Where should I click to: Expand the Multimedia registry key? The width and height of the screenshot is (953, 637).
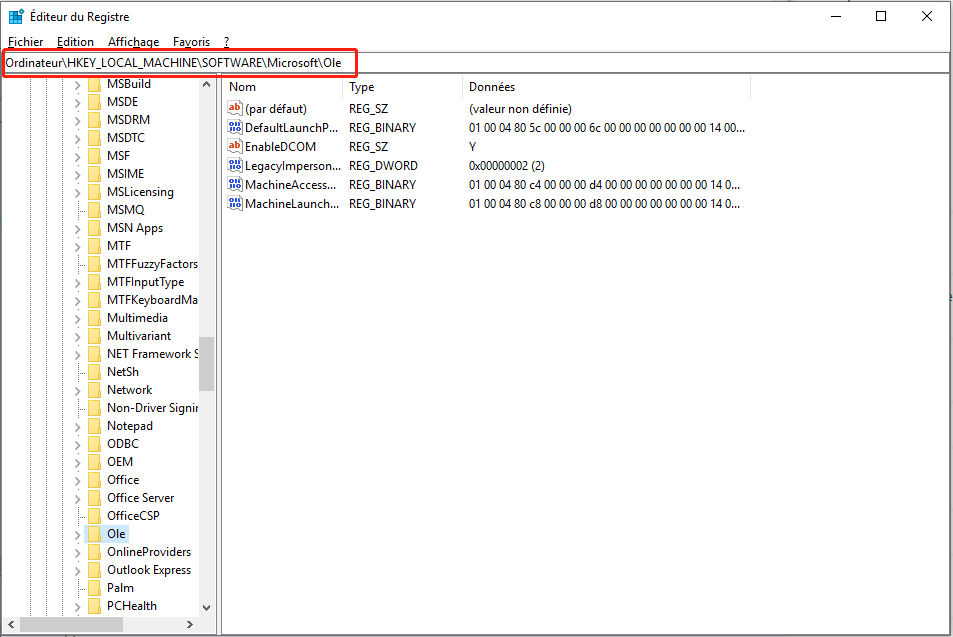pos(78,318)
